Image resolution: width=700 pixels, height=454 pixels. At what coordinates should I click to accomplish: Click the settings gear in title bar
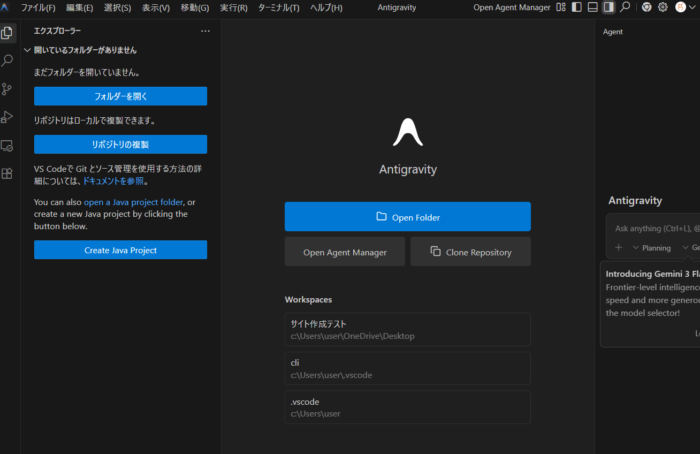coord(662,8)
